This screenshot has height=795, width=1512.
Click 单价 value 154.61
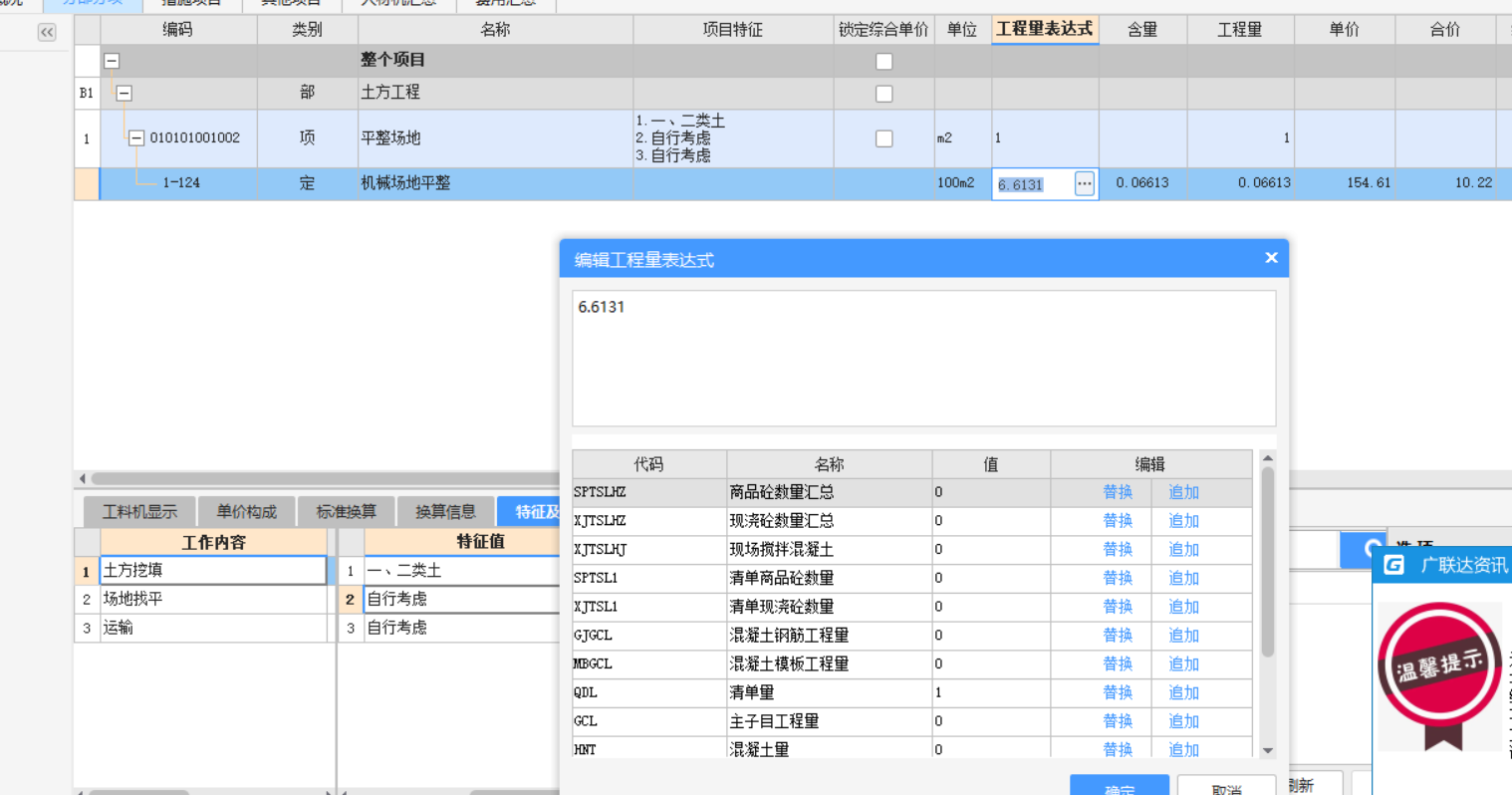[1369, 183]
